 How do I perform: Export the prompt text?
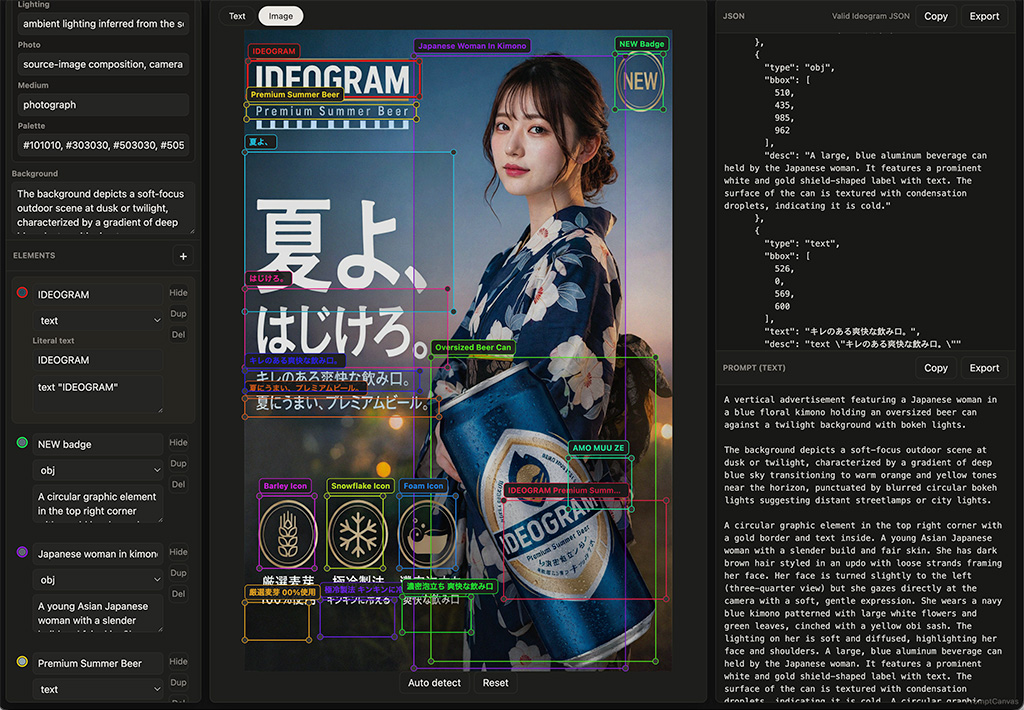[984, 368]
